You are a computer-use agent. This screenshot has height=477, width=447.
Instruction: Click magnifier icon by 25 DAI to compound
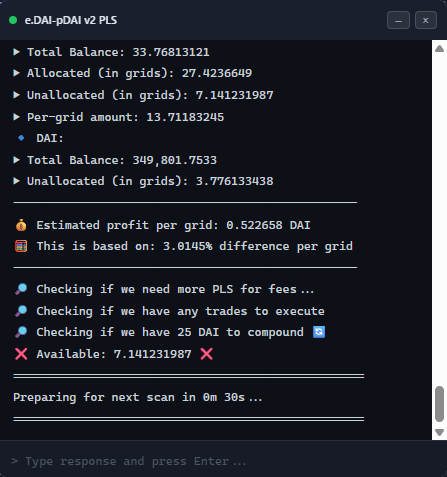pyautogui.click(x=21, y=332)
